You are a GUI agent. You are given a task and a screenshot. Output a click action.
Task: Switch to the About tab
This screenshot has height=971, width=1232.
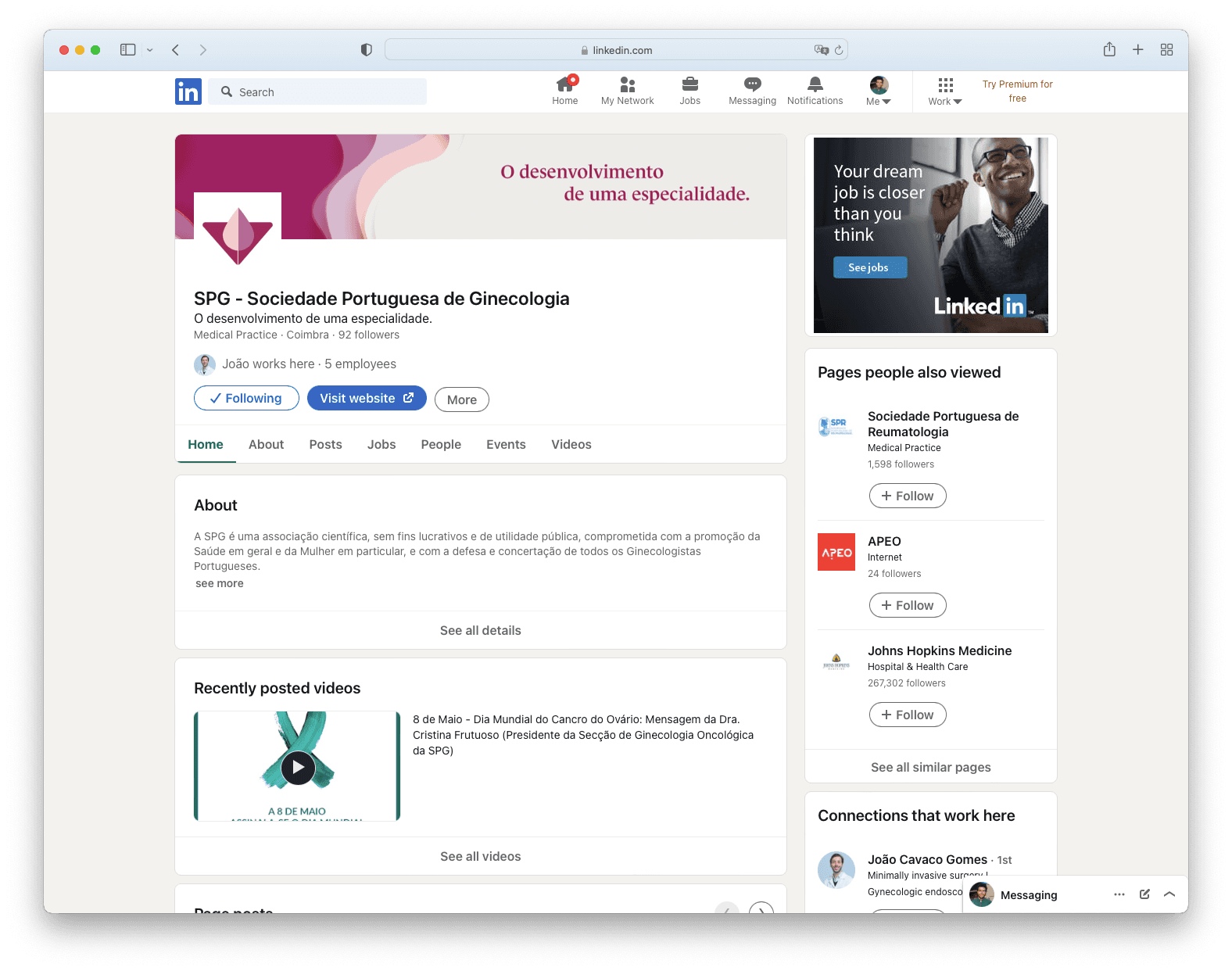[267, 444]
